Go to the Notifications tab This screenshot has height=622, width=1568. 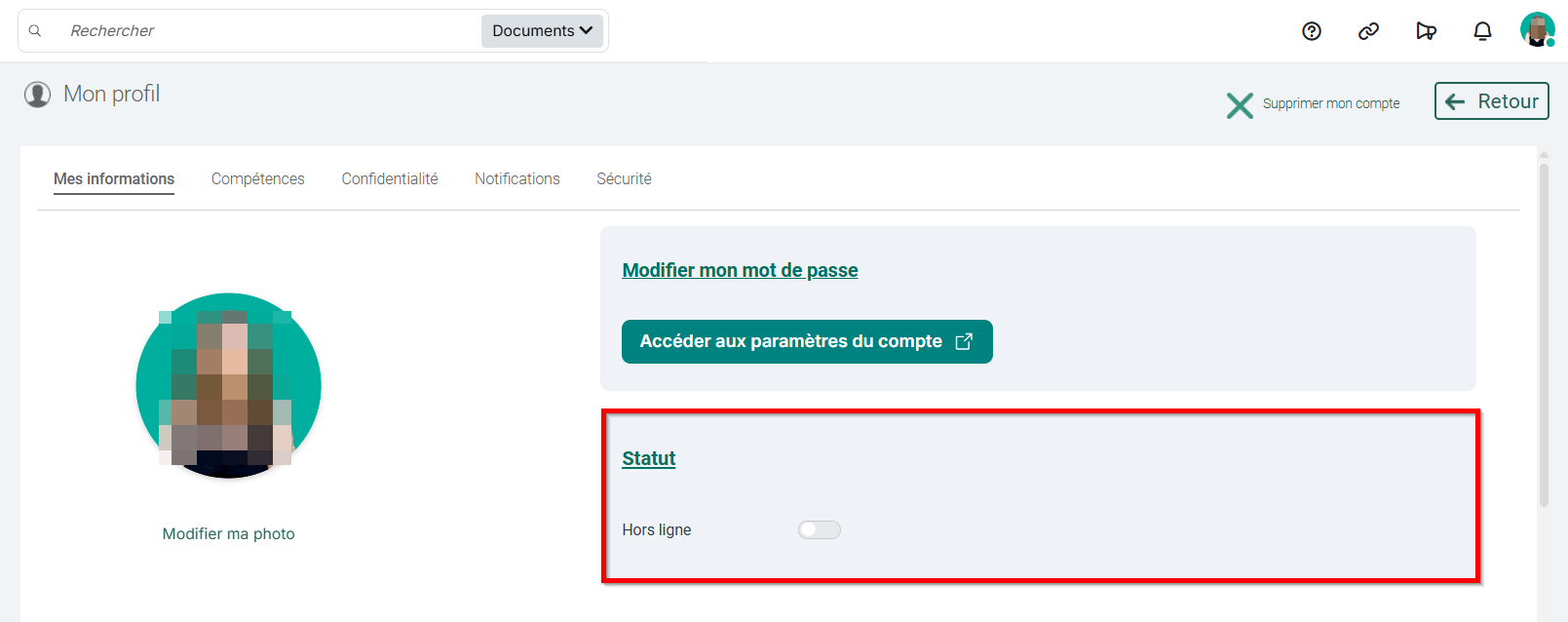click(x=517, y=179)
